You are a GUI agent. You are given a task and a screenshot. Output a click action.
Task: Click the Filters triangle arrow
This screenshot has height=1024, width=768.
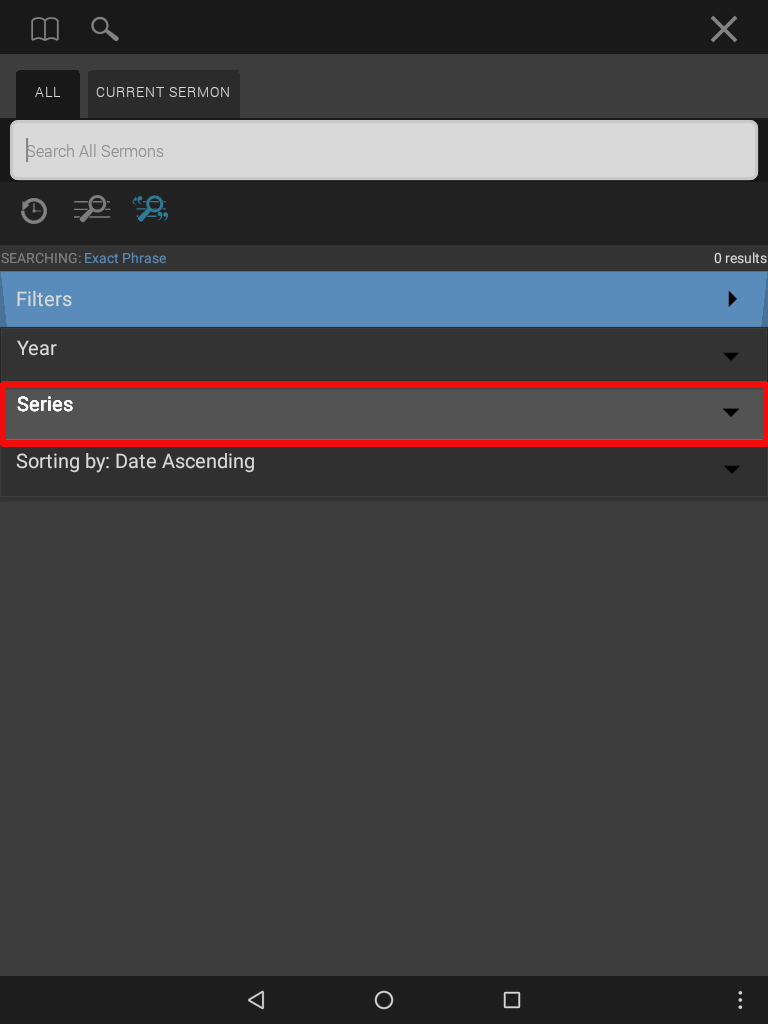coord(732,299)
